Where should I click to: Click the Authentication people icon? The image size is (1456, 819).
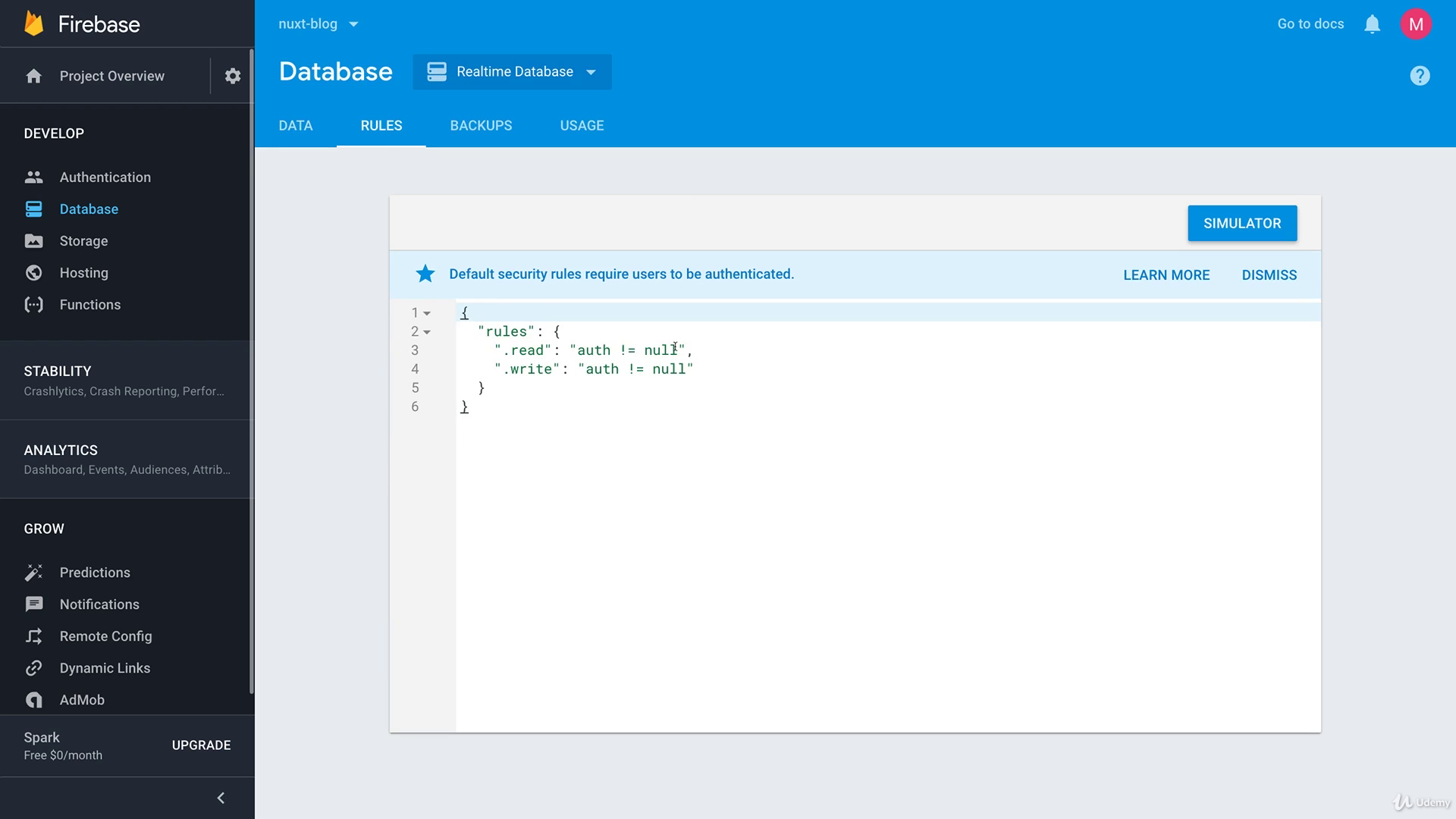click(33, 177)
